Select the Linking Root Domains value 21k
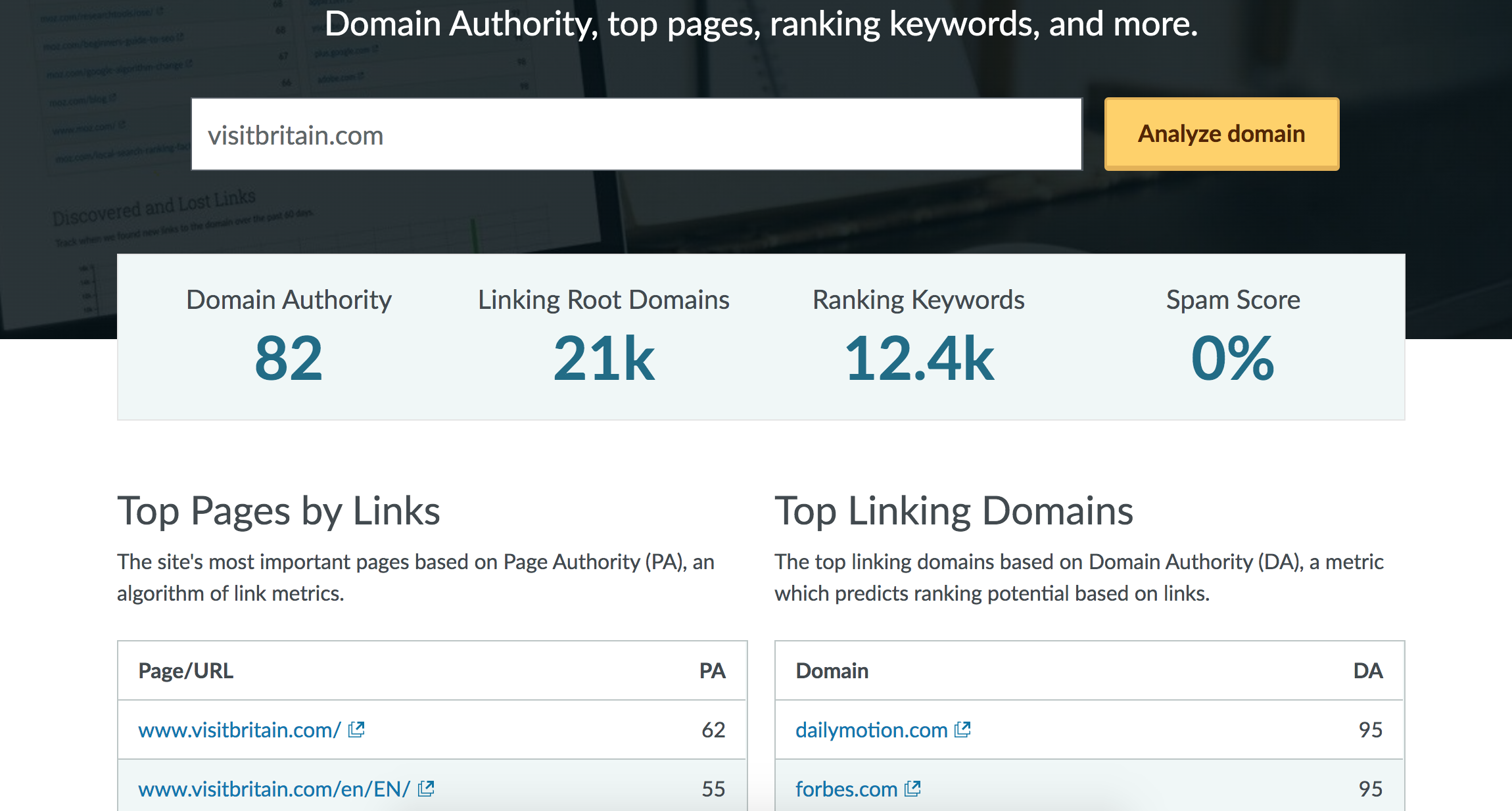Image resolution: width=1512 pixels, height=811 pixels. [603, 358]
